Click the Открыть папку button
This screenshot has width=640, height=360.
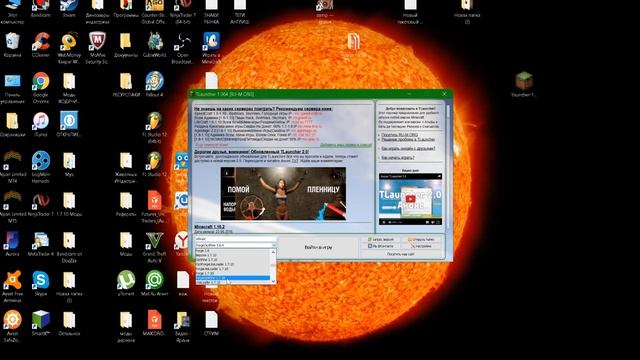click(x=422, y=240)
